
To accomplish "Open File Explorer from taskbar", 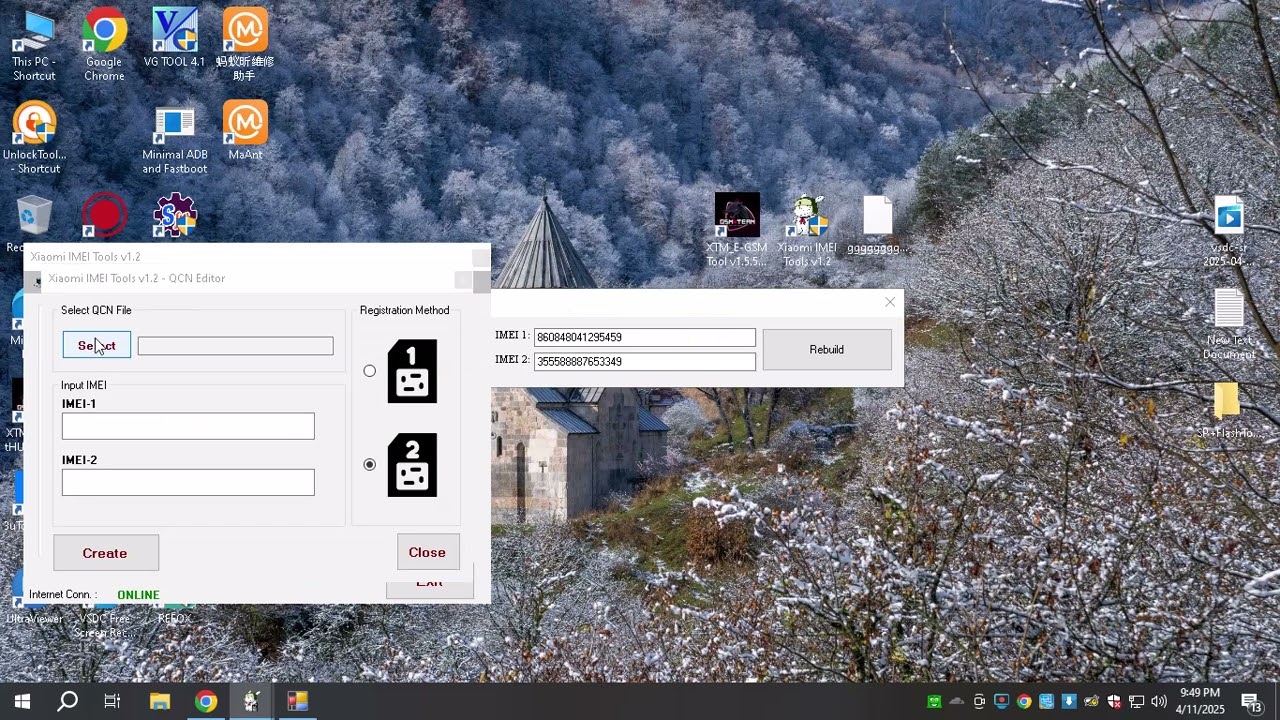I will (x=159, y=701).
